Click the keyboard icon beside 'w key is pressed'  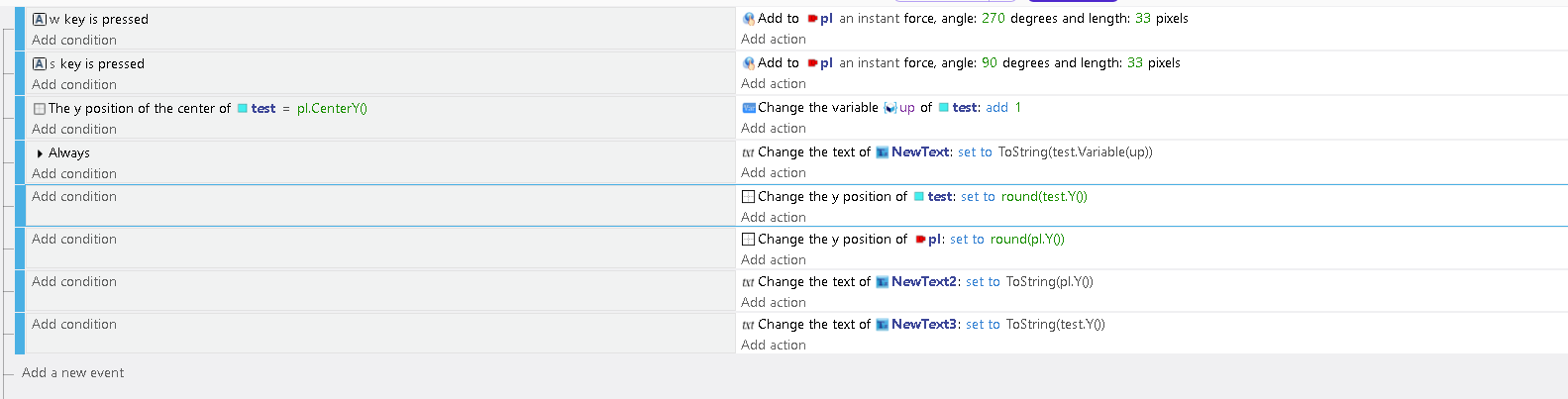(x=40, y=19)
